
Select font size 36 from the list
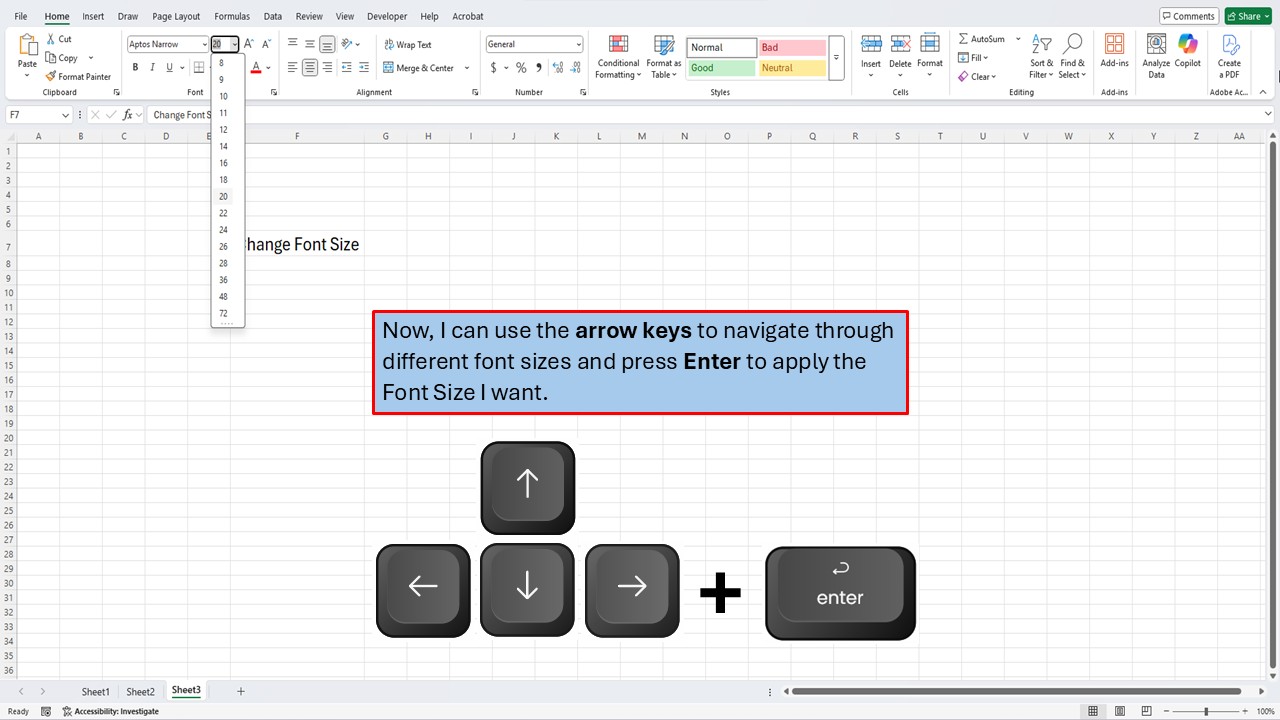pyautogui.click(x=223, y=279)
